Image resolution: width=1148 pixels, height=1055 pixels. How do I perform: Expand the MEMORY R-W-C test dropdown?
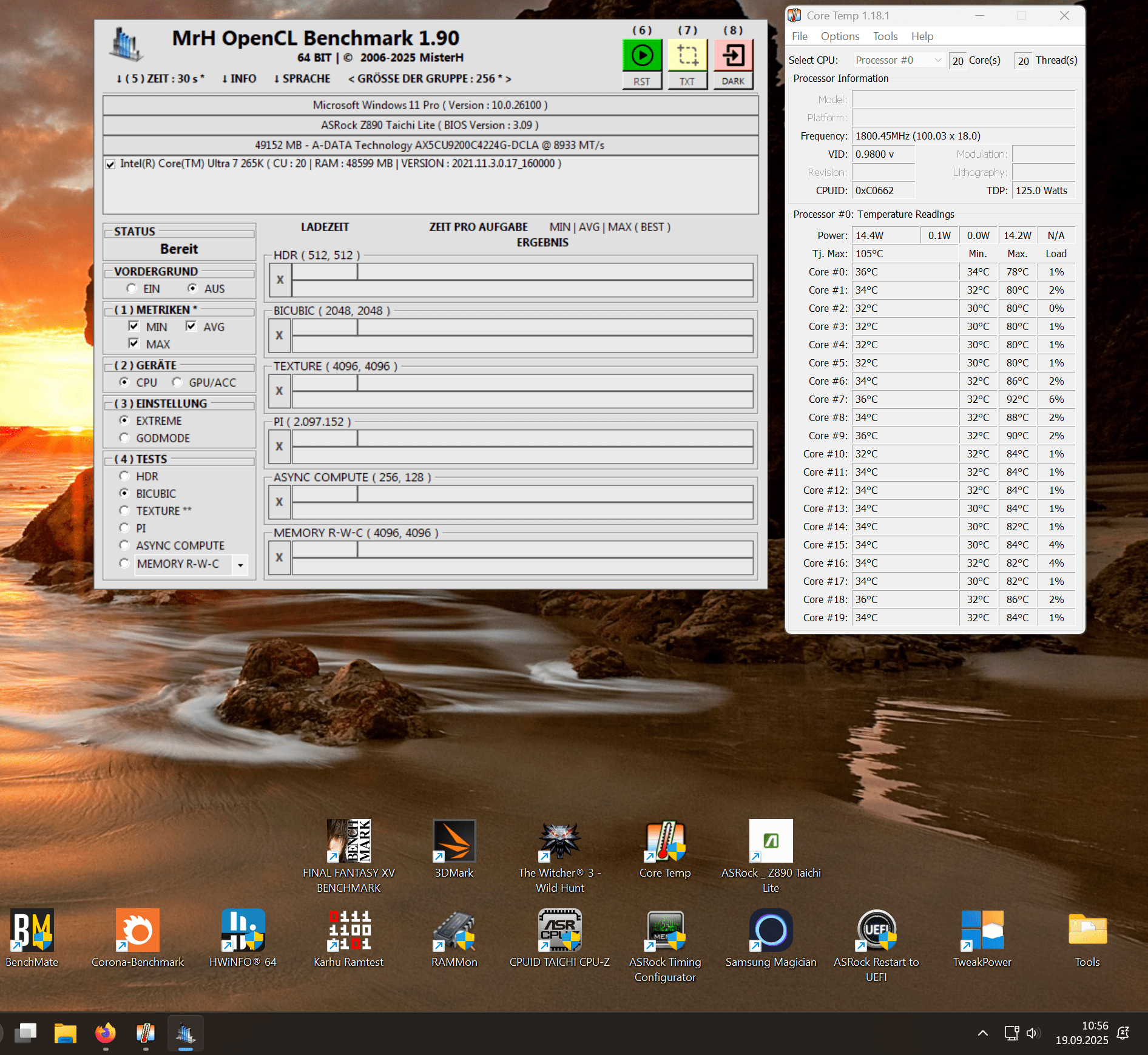tap(241, 565)
